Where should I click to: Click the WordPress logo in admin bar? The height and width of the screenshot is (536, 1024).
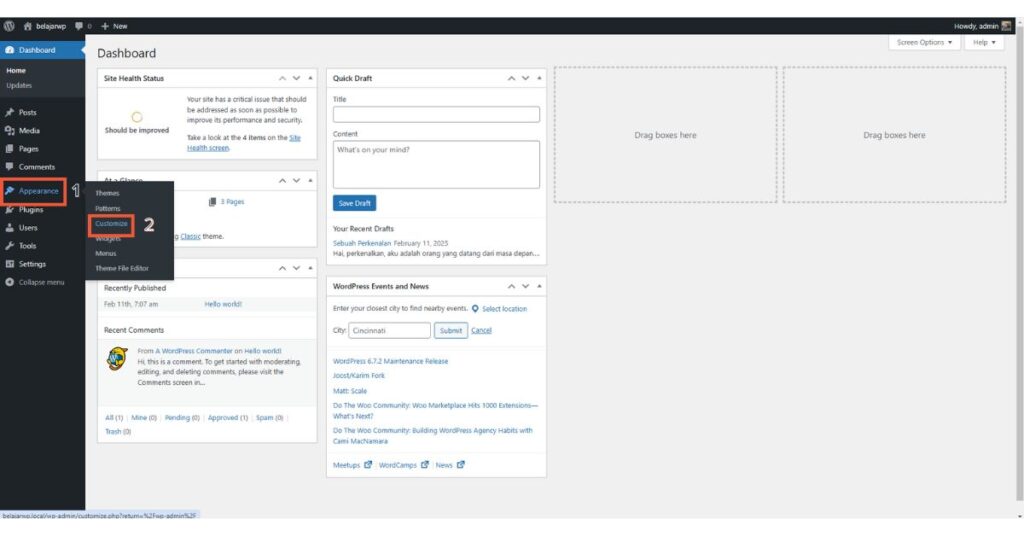[9, 26]
